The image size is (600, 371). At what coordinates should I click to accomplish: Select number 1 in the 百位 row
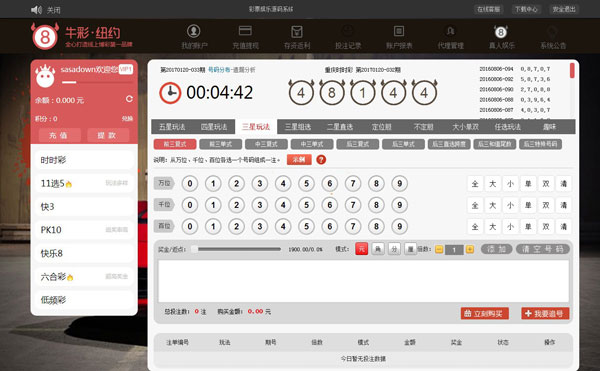(213, 226)
